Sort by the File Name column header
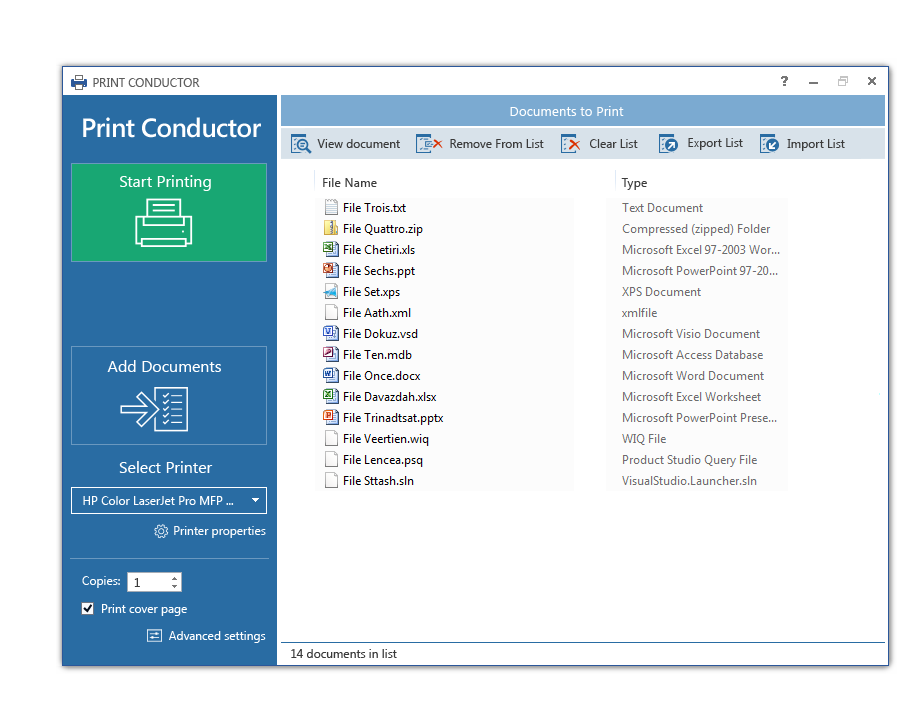The height and width of the screenshot is (720, 920). (x=349, y=182)
